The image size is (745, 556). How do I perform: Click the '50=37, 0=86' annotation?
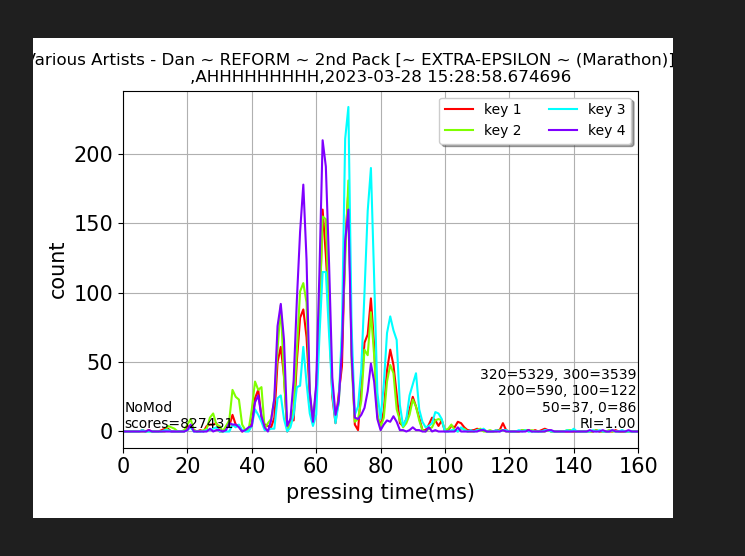pyautogui.click(x=589, y=407)
